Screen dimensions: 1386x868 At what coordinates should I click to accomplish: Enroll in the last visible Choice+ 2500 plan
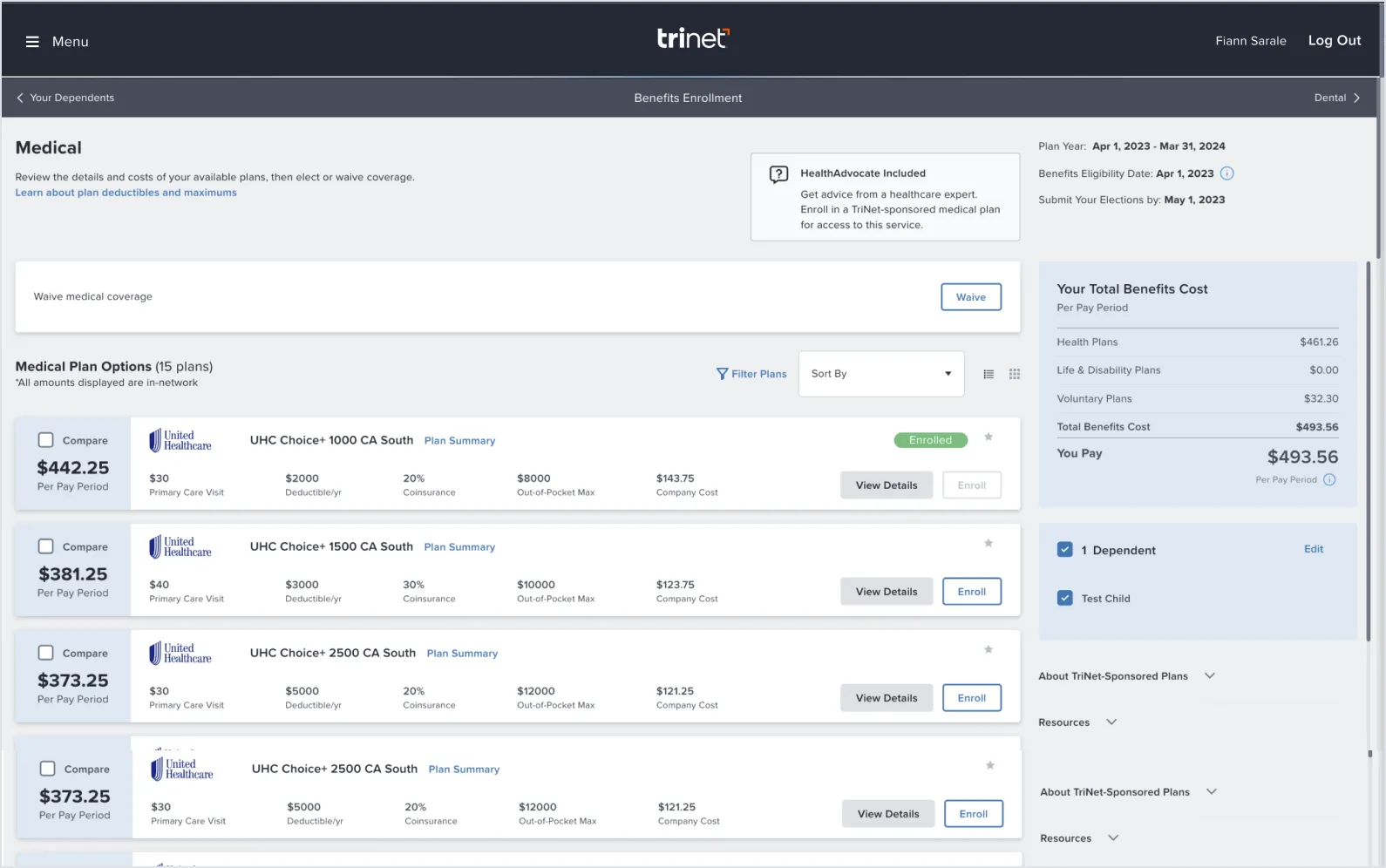[x=974, y=814]
